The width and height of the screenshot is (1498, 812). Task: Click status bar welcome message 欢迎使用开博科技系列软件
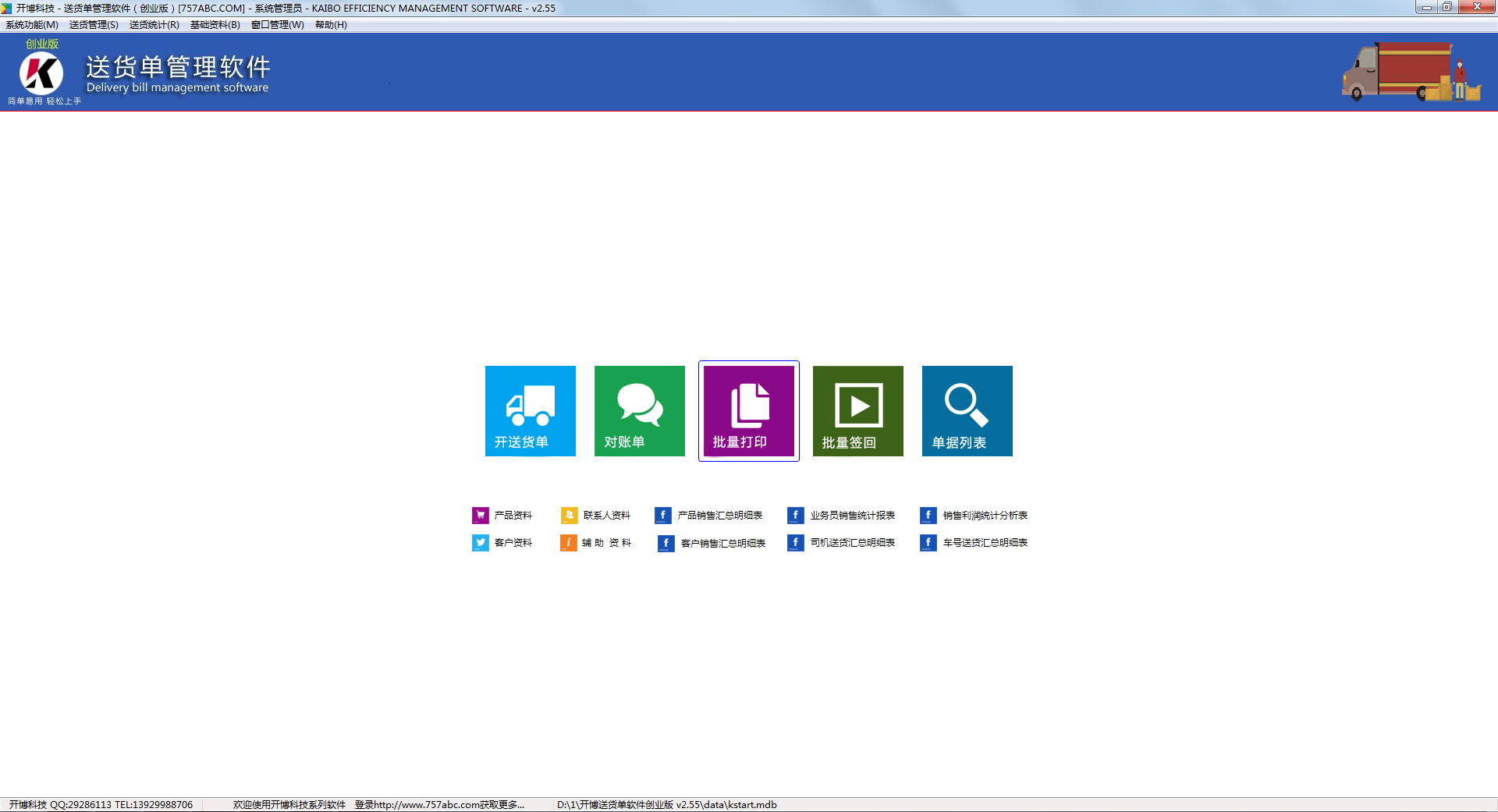click(289, 805)
